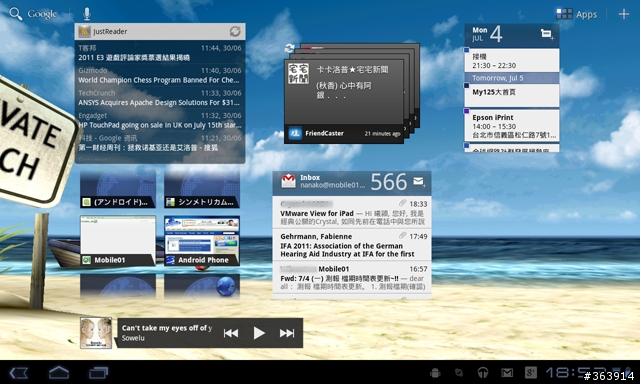640x384 pixels.
Task: Tap the headphones notification icon
Action: (483, 372)
